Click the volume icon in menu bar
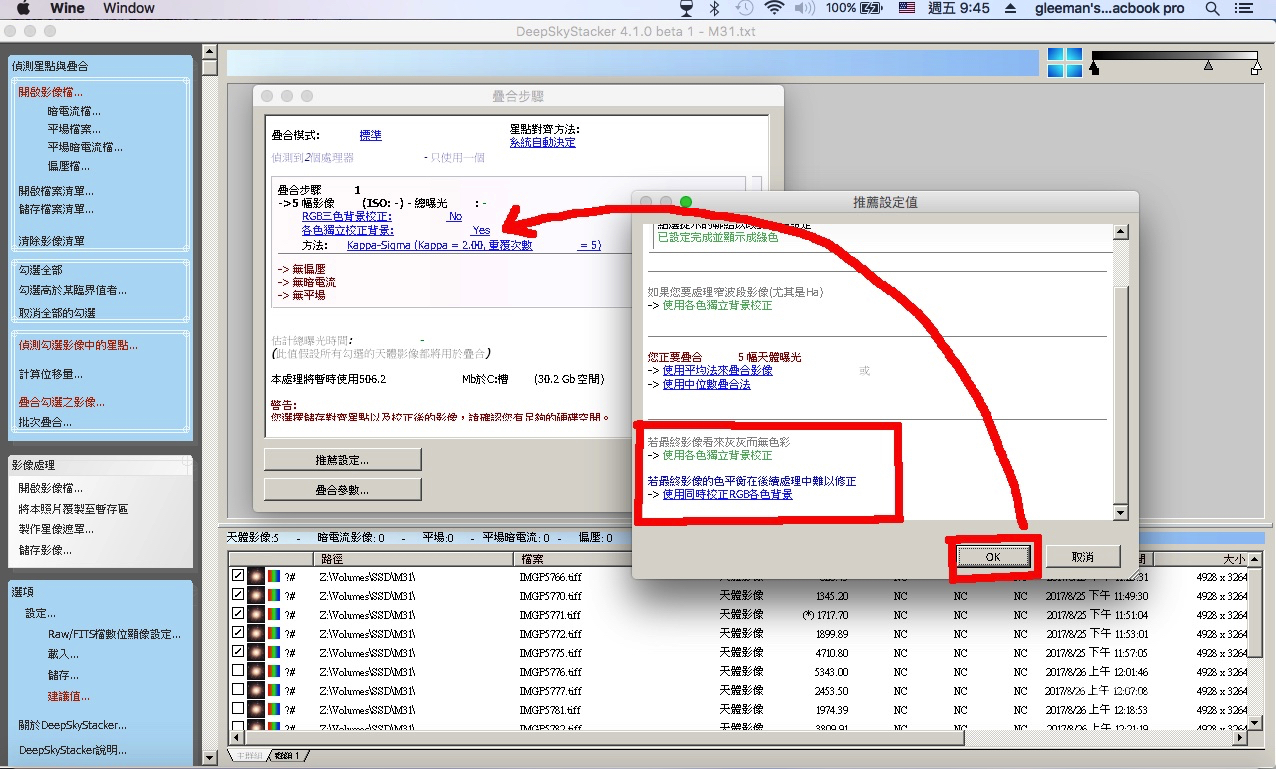This screenshot has height=769, width=1276. pyautogui.click(x=804, y=8)
